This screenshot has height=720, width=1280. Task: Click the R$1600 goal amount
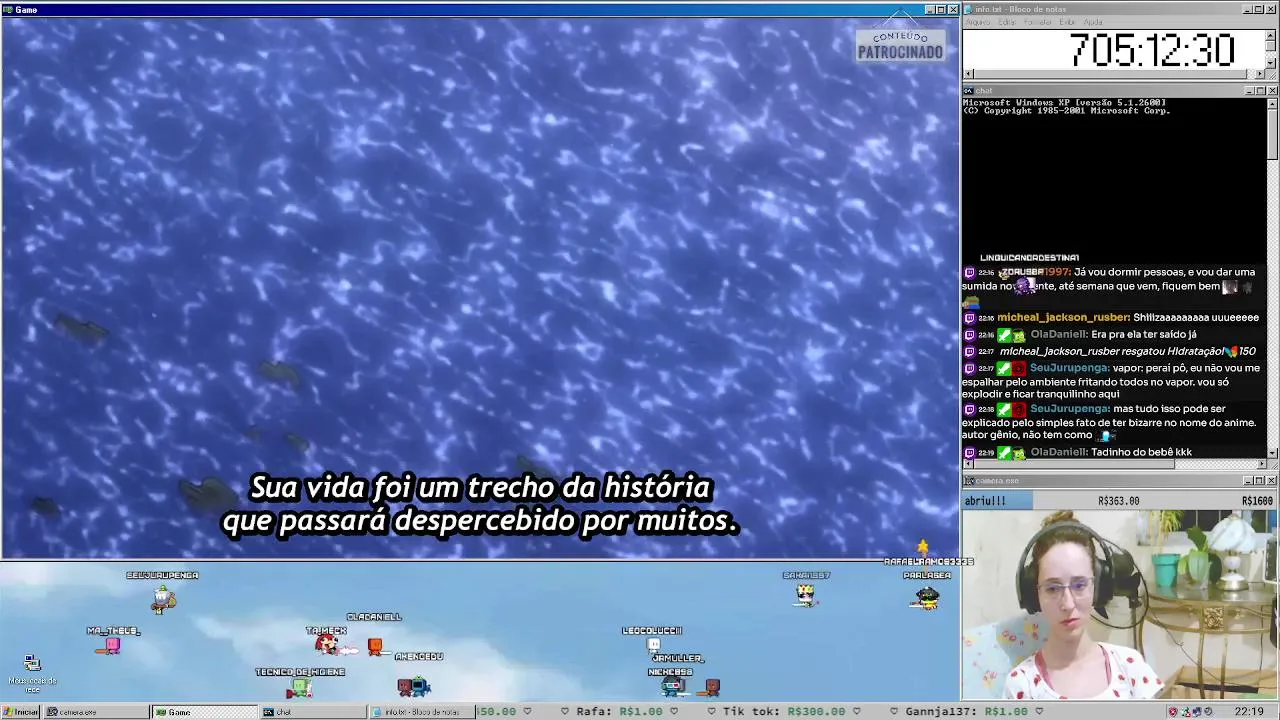point(1257,501)
